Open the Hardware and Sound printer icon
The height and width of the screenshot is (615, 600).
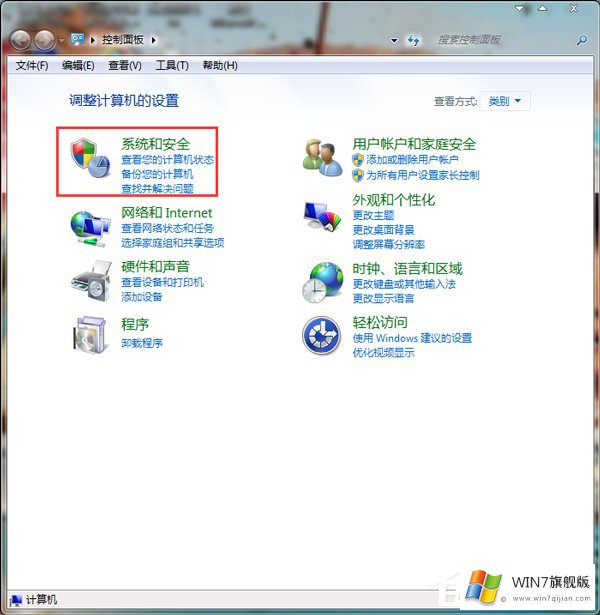point(91,281)
